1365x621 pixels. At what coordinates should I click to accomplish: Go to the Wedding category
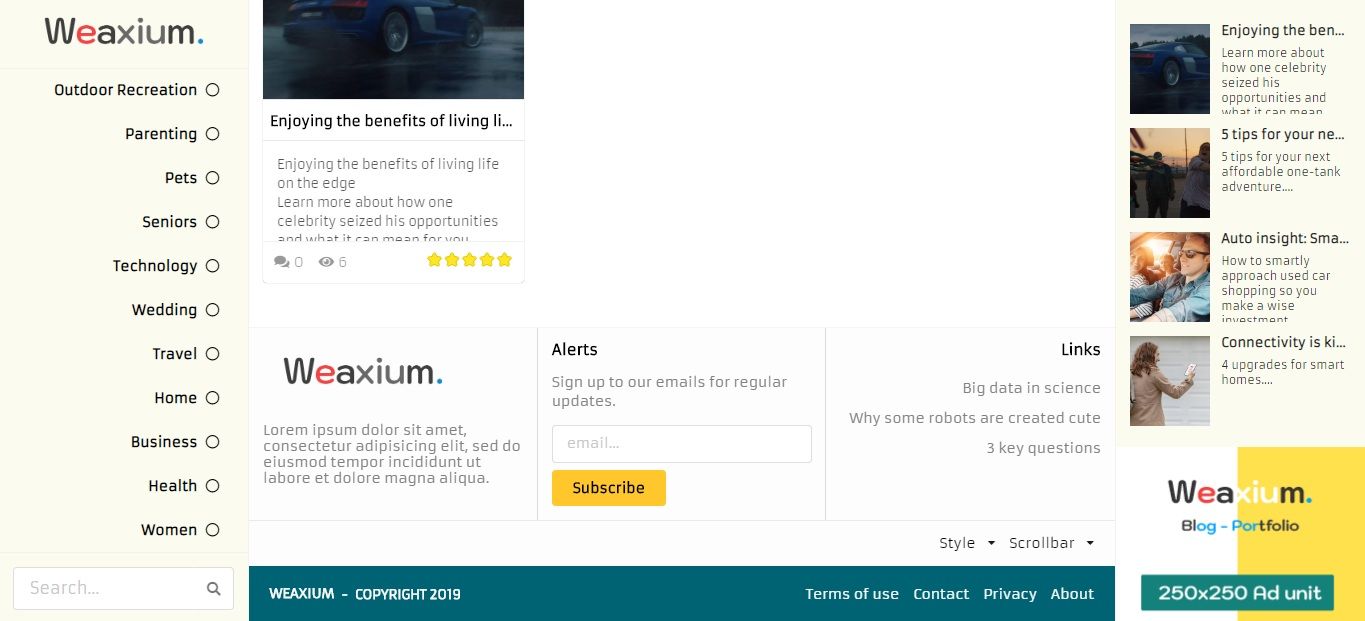pyautogui.click(x=164, y=310)
